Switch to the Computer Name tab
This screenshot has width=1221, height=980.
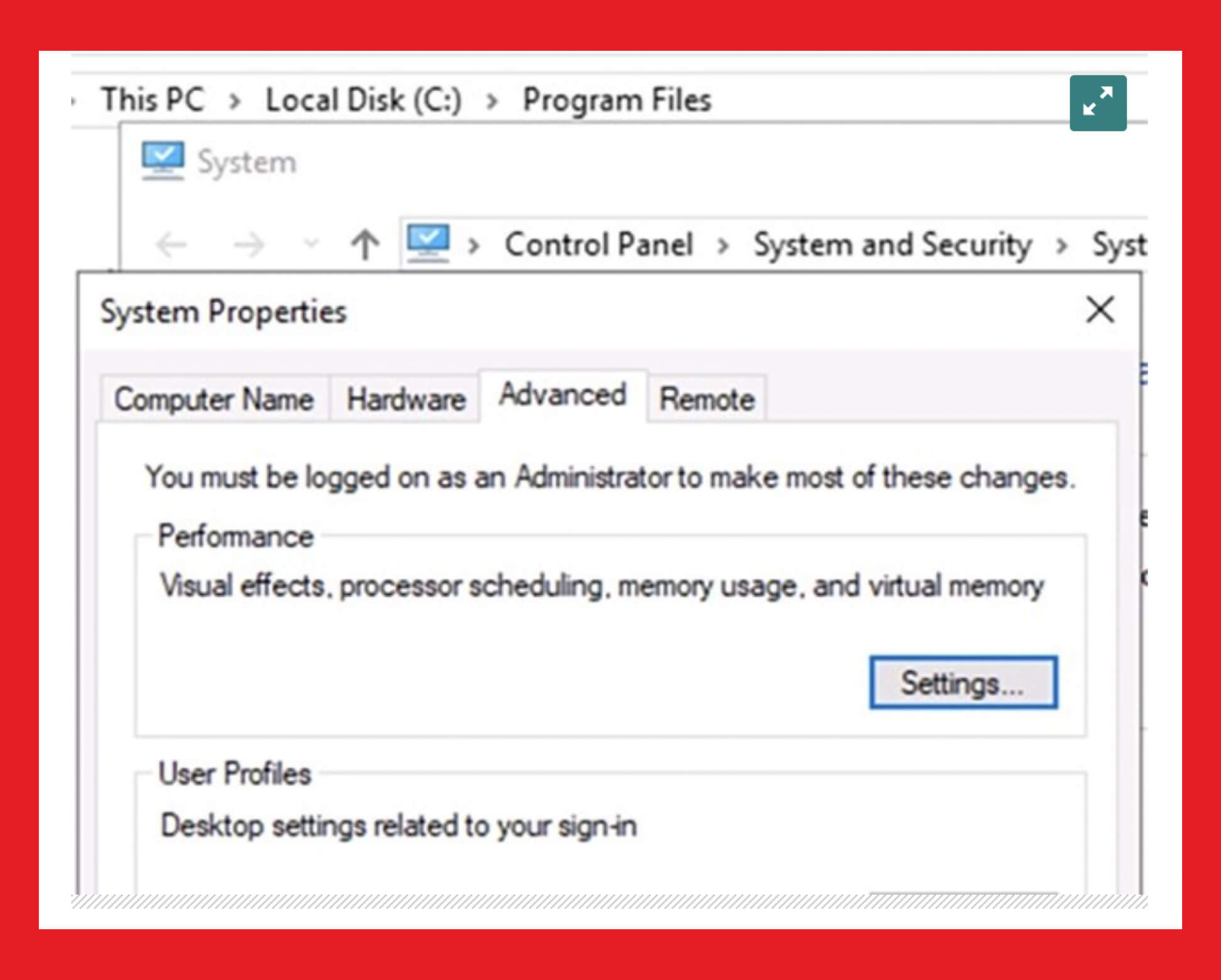[x=214, y=399]
